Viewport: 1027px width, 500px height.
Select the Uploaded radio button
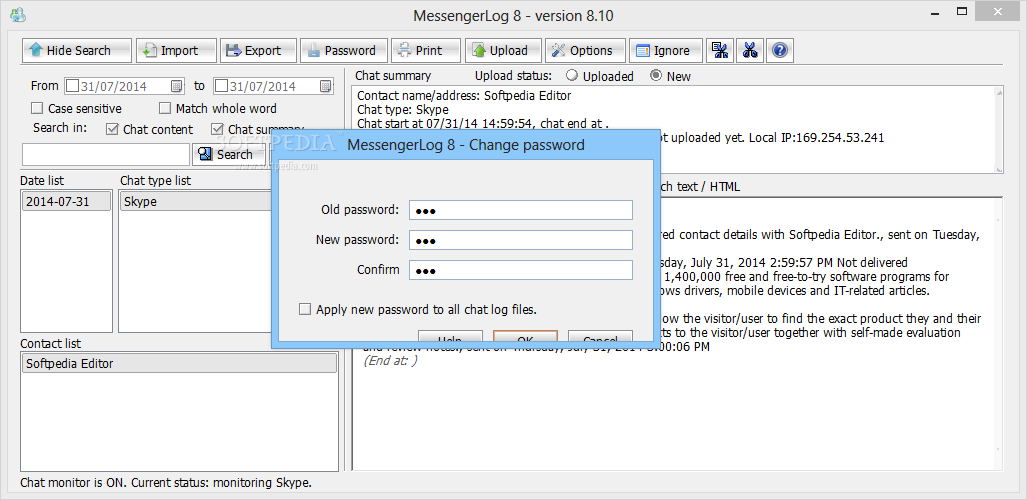(572, 75)
